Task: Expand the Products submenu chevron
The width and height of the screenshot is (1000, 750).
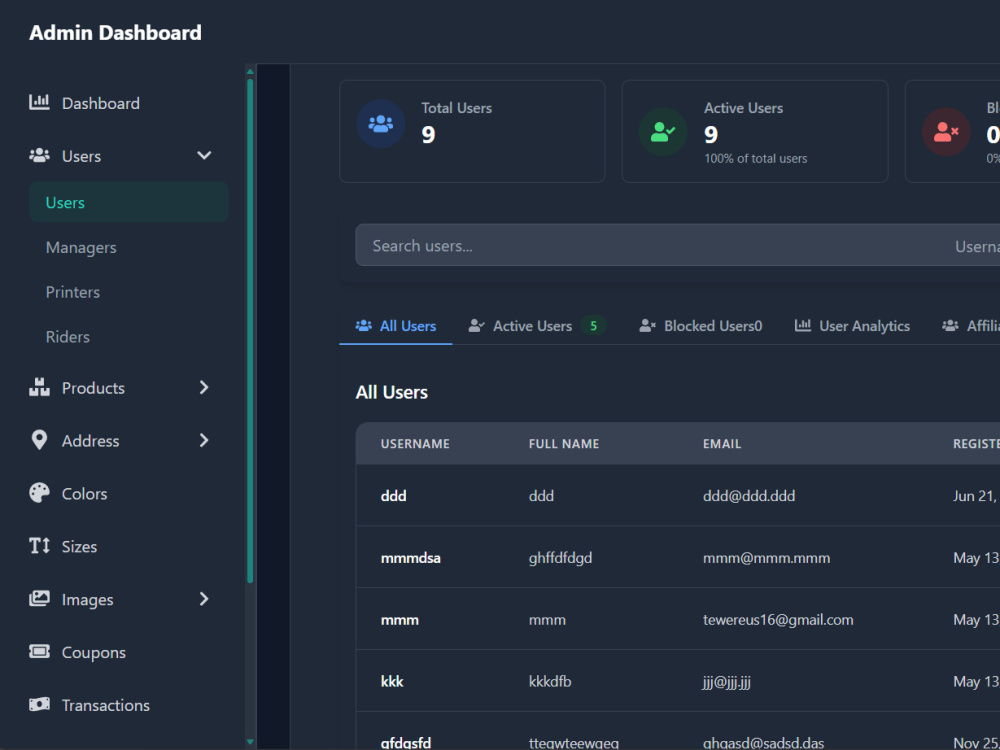Action: tap(204, 387)
